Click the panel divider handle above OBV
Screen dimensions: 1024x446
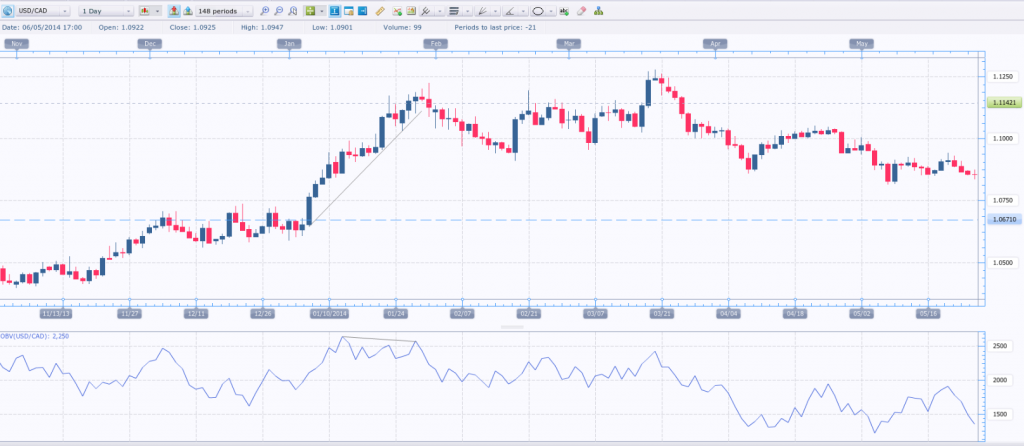tap(511, 326)
